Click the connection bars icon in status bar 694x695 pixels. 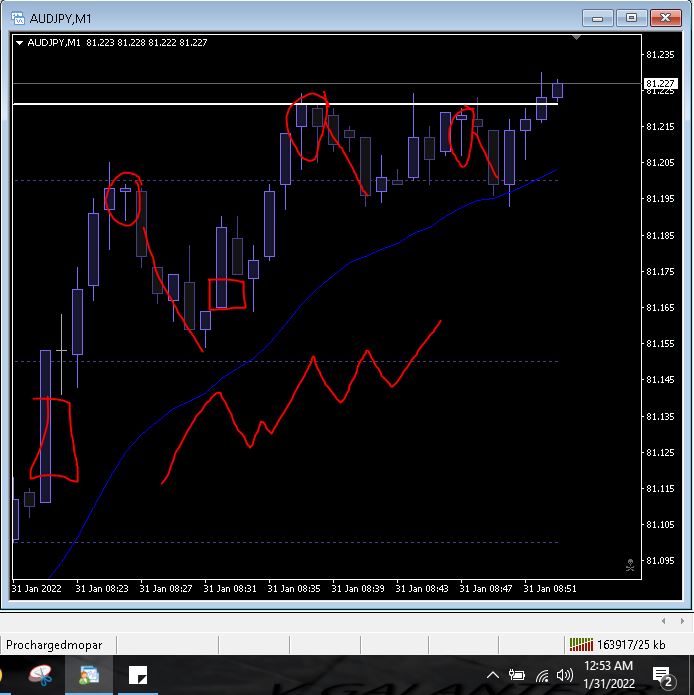[581, 644]
